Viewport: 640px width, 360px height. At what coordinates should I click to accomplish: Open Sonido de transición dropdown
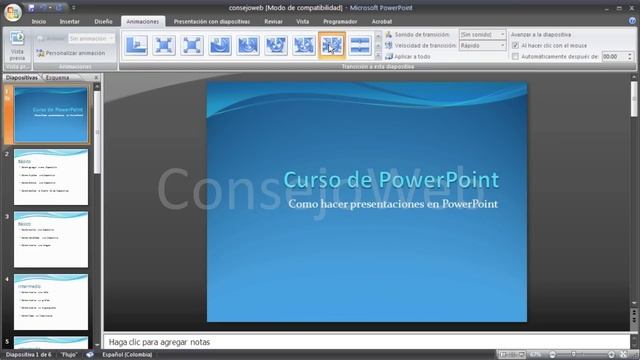coord(482,34)
